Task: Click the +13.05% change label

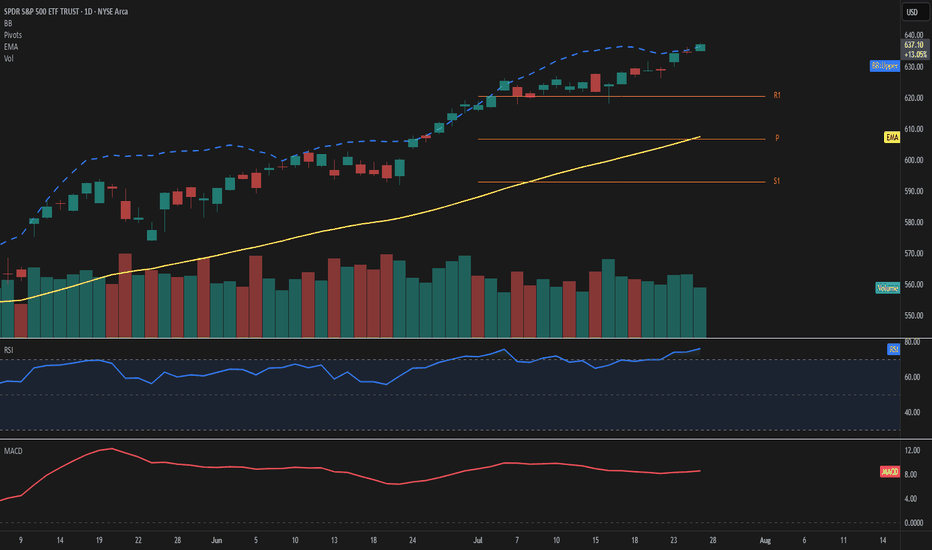Action: point(915,54)
